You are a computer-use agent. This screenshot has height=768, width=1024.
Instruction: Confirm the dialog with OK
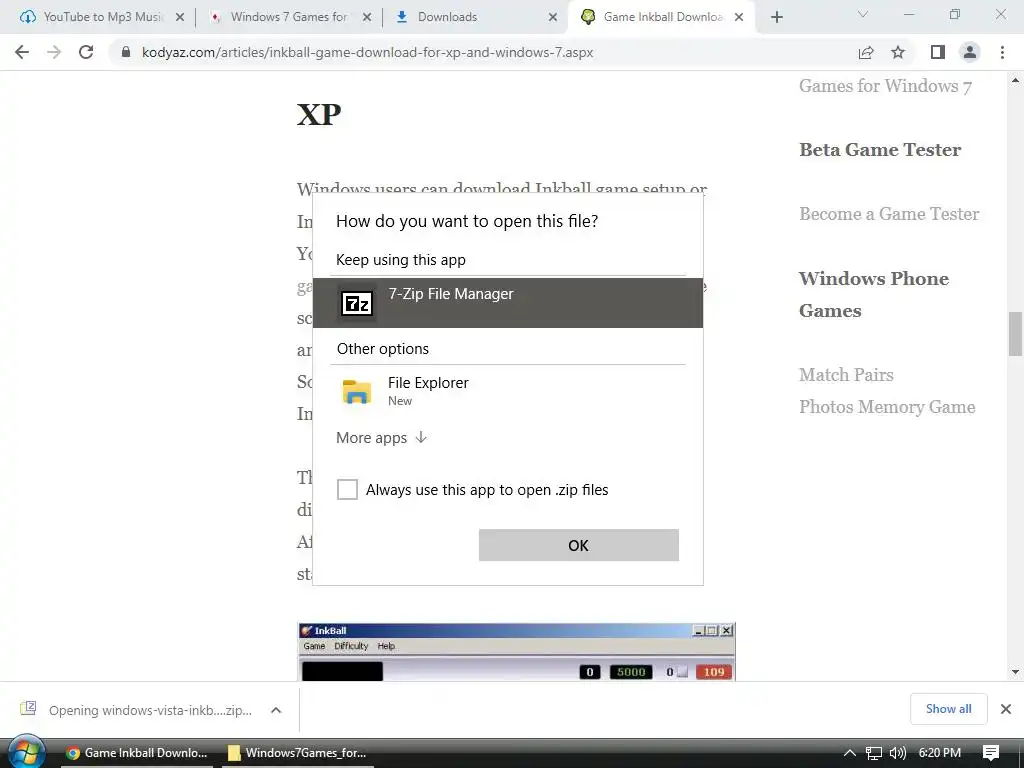(x=579, y=545)
